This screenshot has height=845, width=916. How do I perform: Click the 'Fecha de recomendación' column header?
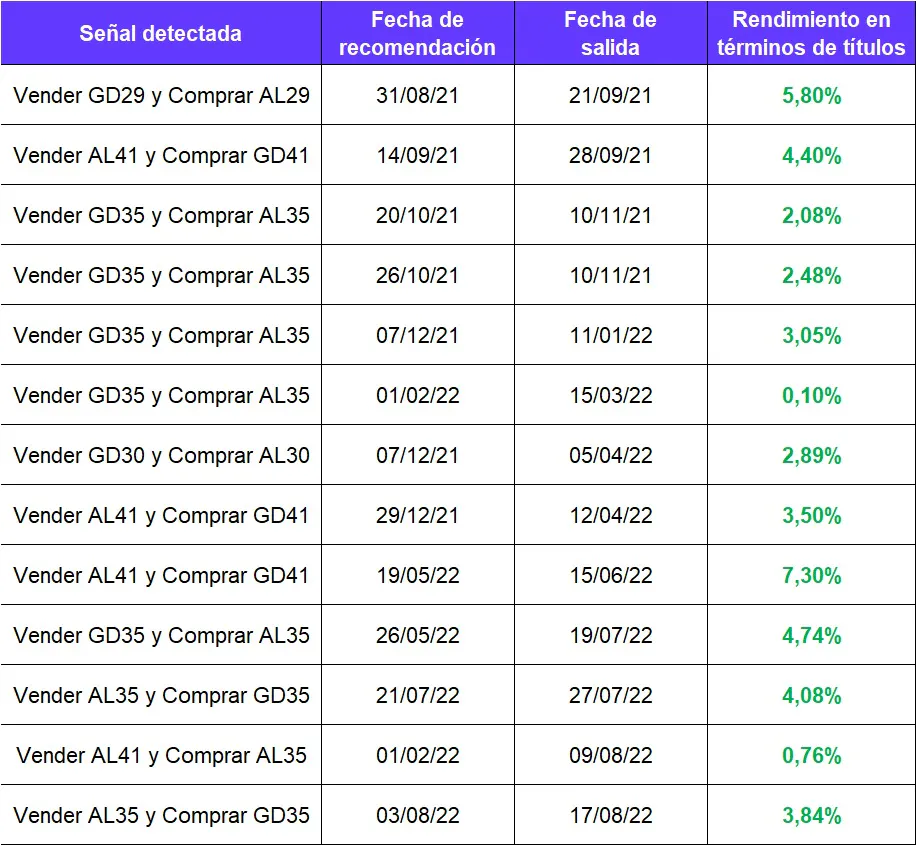pyautogui.click(x=418, y=33)
